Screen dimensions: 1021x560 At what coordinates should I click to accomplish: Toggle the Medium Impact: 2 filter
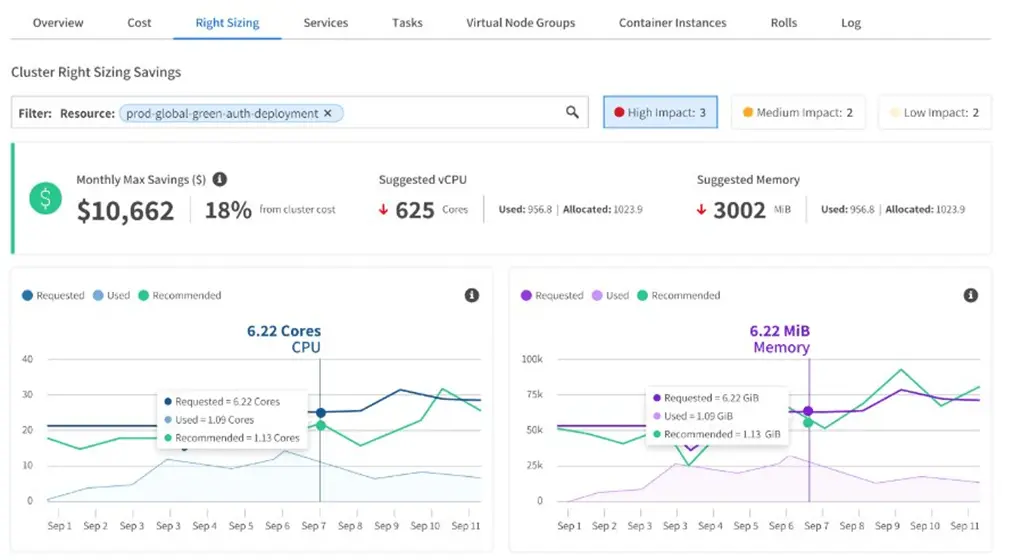pos(798,112)
